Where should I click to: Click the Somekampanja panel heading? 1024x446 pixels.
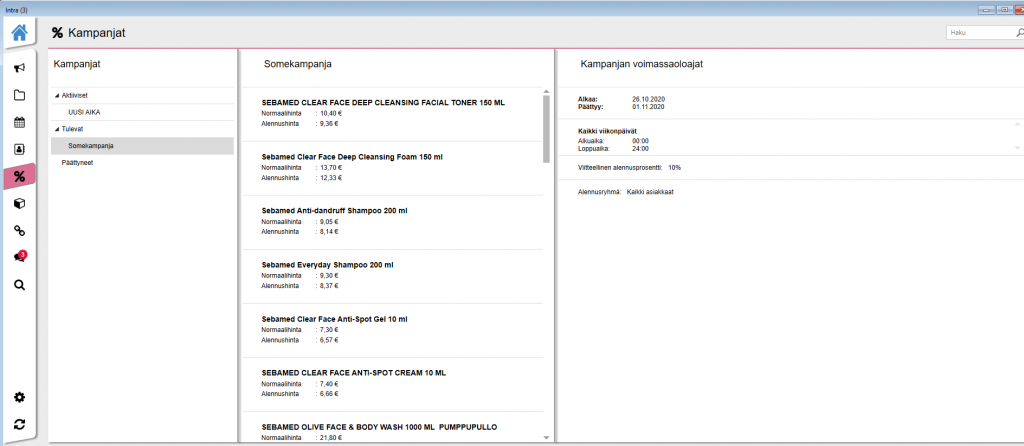point(297,64)
